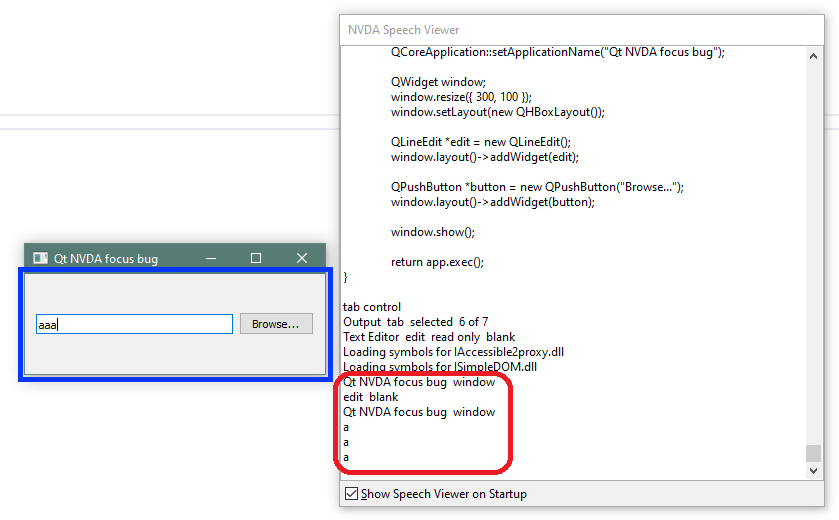This screenshot has height=520, width=839.
Task: Click the "return app.exec();" code line
Action: [437, 262]
